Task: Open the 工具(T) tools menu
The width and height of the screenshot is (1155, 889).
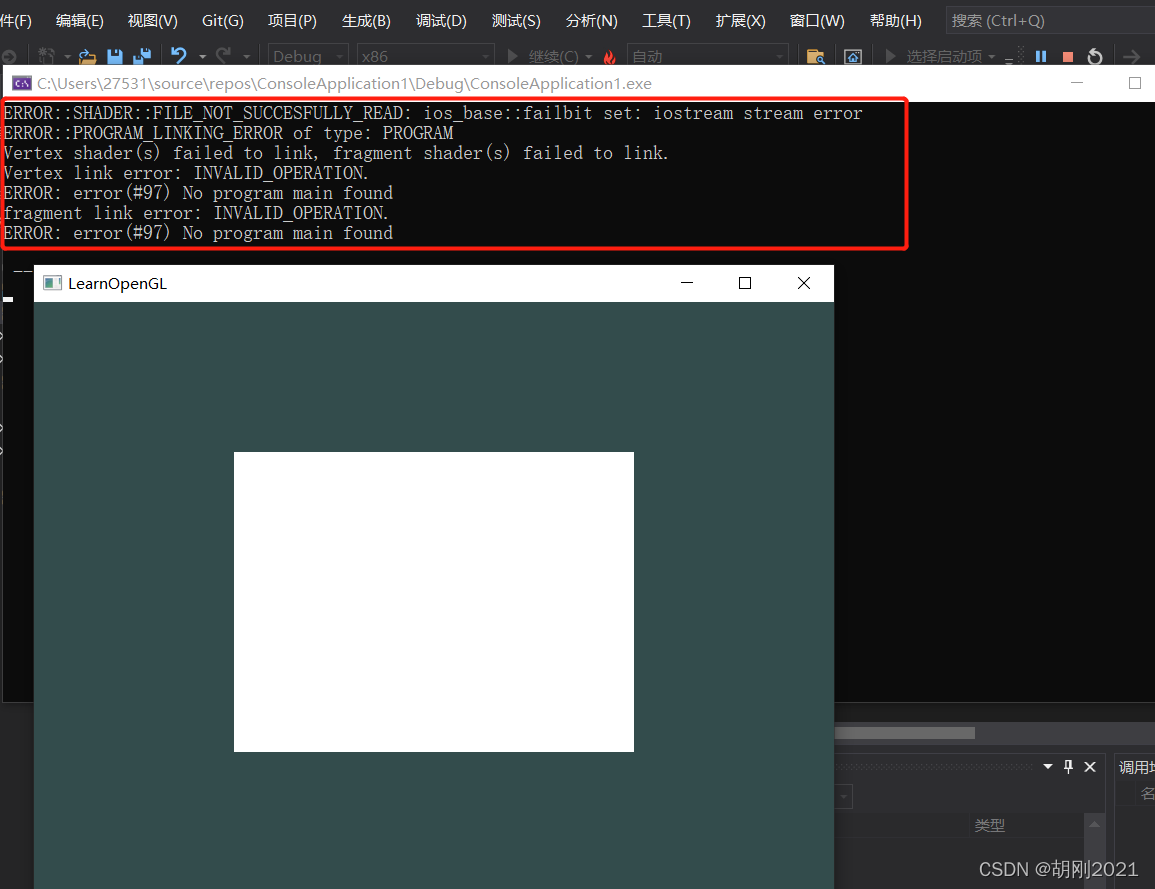Action: point(666,21)
